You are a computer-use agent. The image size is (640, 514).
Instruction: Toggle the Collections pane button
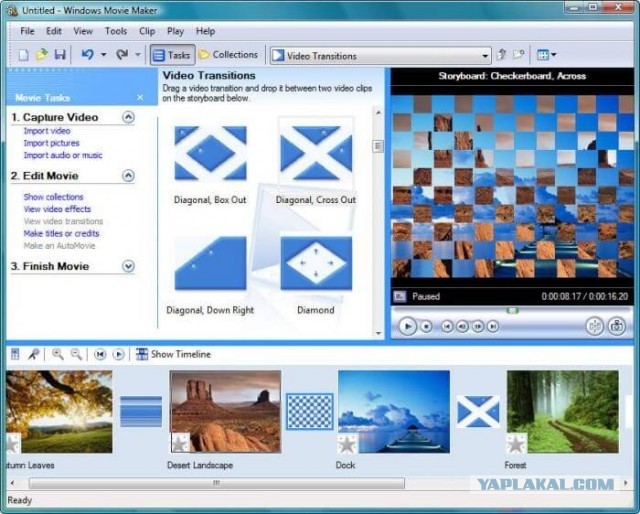228,55
